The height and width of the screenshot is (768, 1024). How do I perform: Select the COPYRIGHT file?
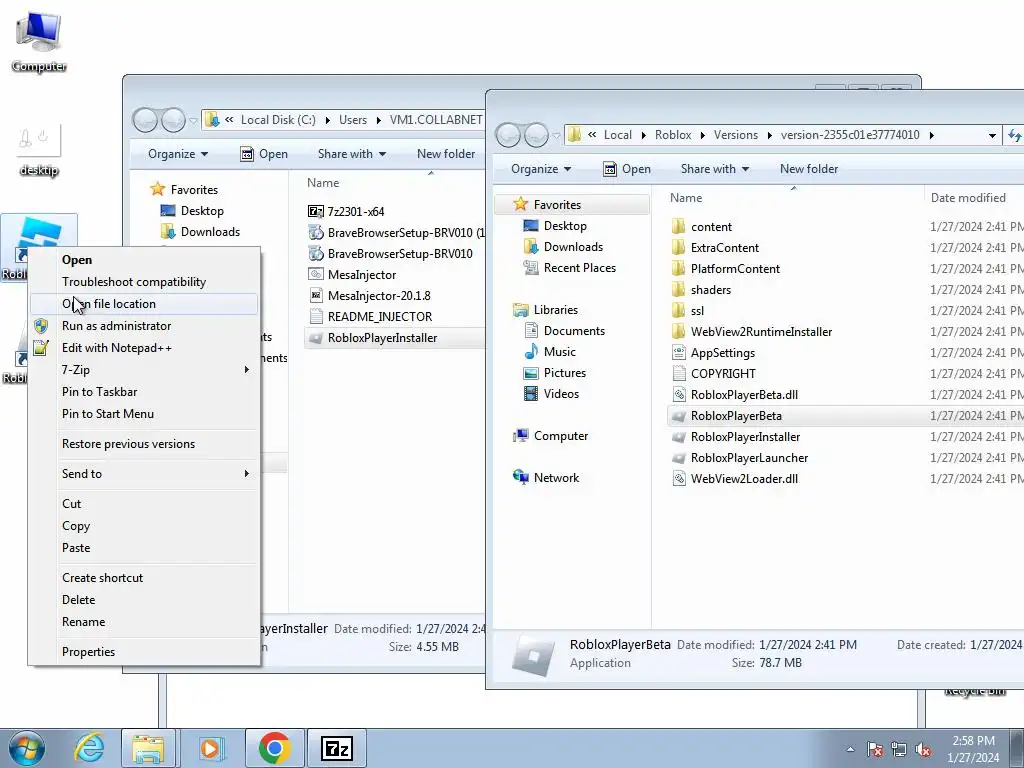713,374
